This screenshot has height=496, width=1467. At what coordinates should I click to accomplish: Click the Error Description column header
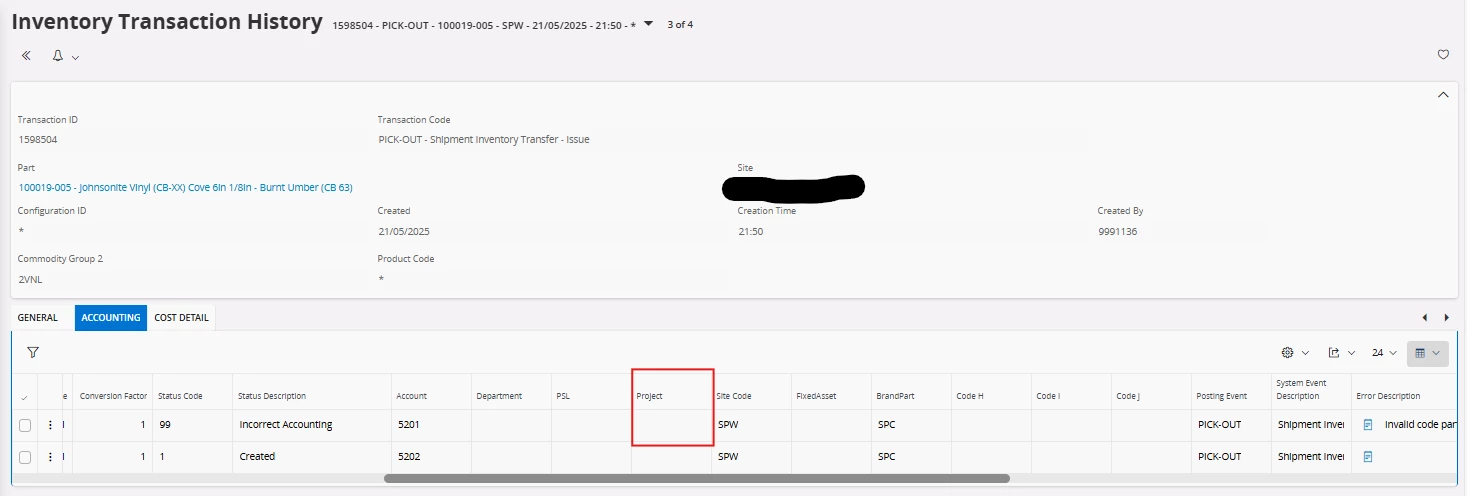(1388, 396)
